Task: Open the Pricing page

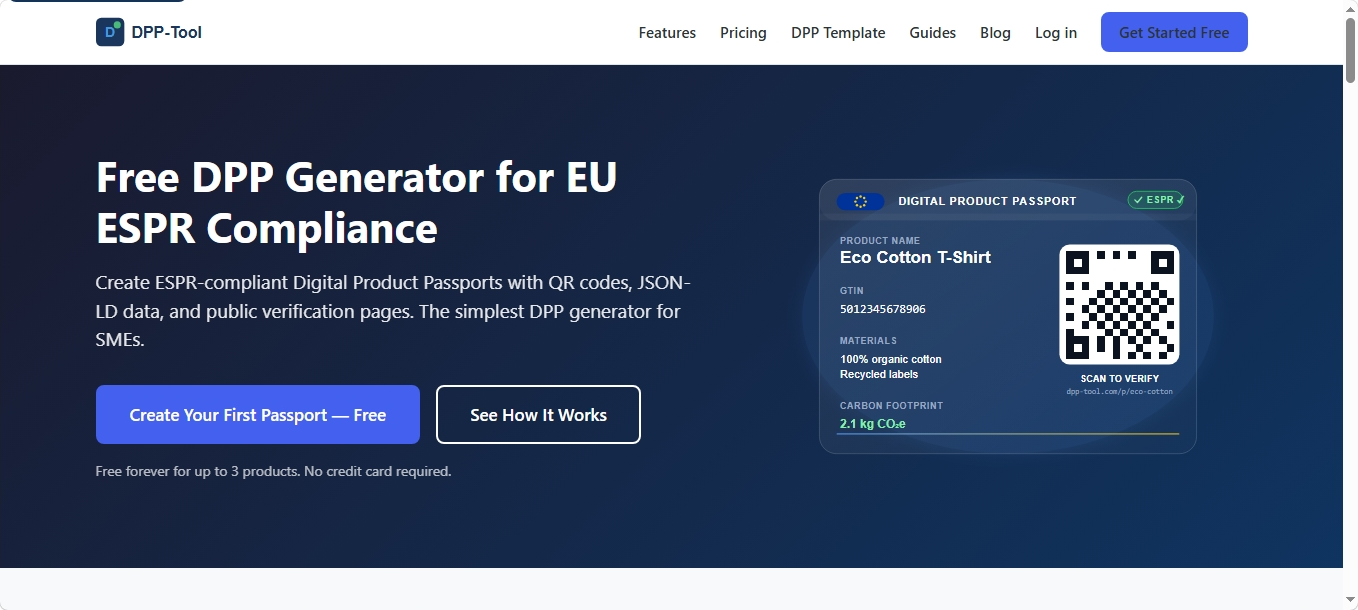Action: tap(743, 33)
